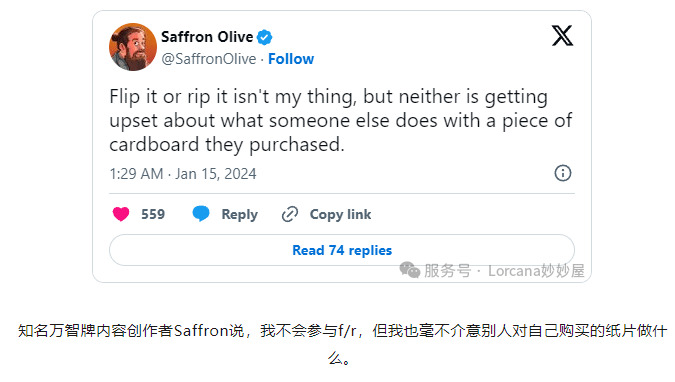Click the 559 likes count
Screen dimensions: 675x382
point(153,214)
